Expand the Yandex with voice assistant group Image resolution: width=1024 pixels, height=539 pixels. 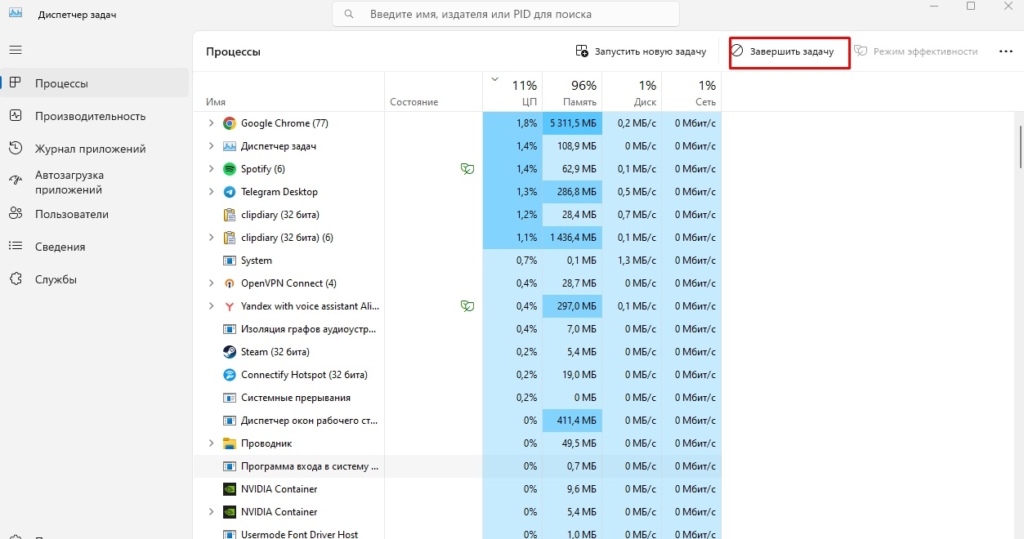tap(211, 306)
